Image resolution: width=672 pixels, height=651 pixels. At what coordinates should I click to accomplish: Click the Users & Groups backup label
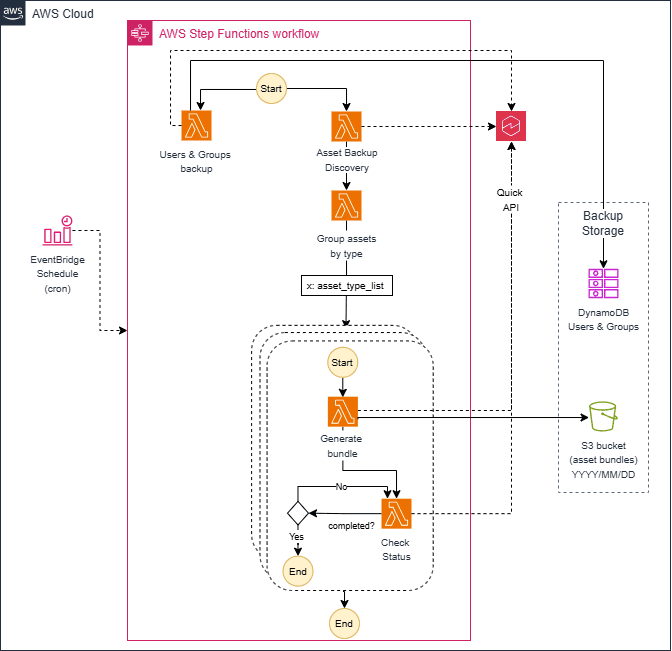click(195, 162)
